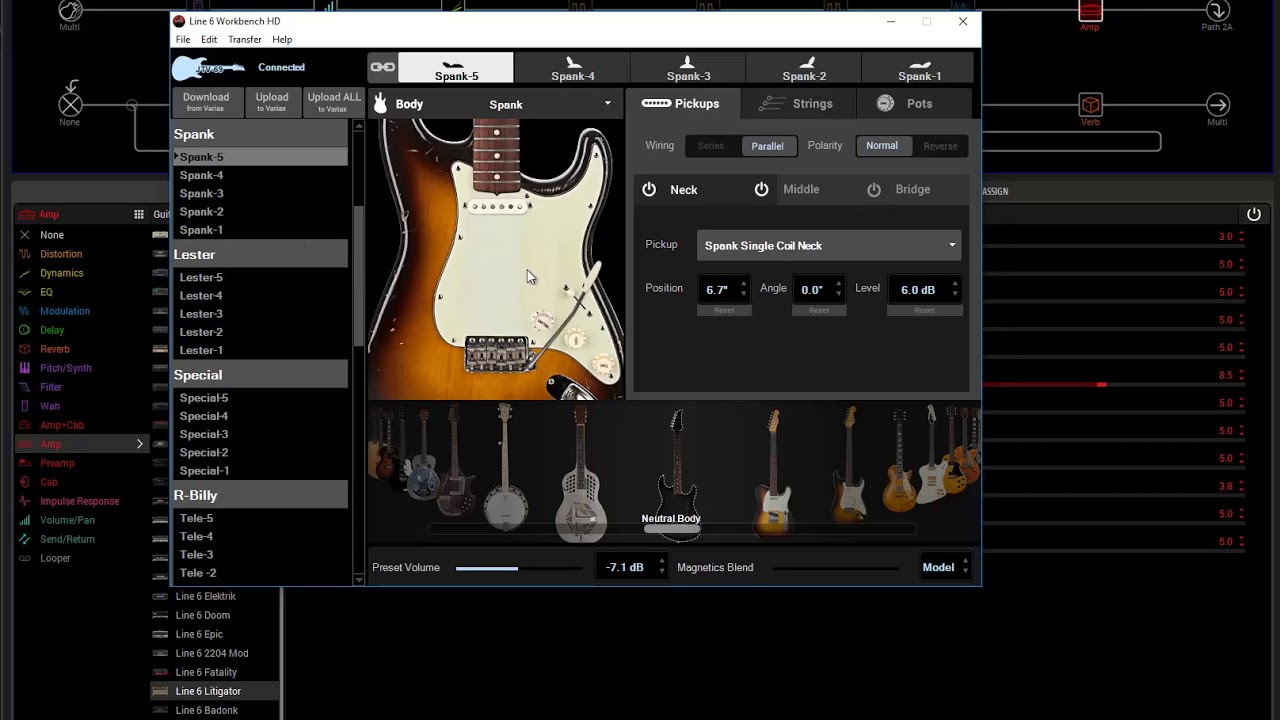Click the Variax guitar logo icon
Image resolution: width=1280 pixels, height=720 pixels.
(x=208, y=67)
